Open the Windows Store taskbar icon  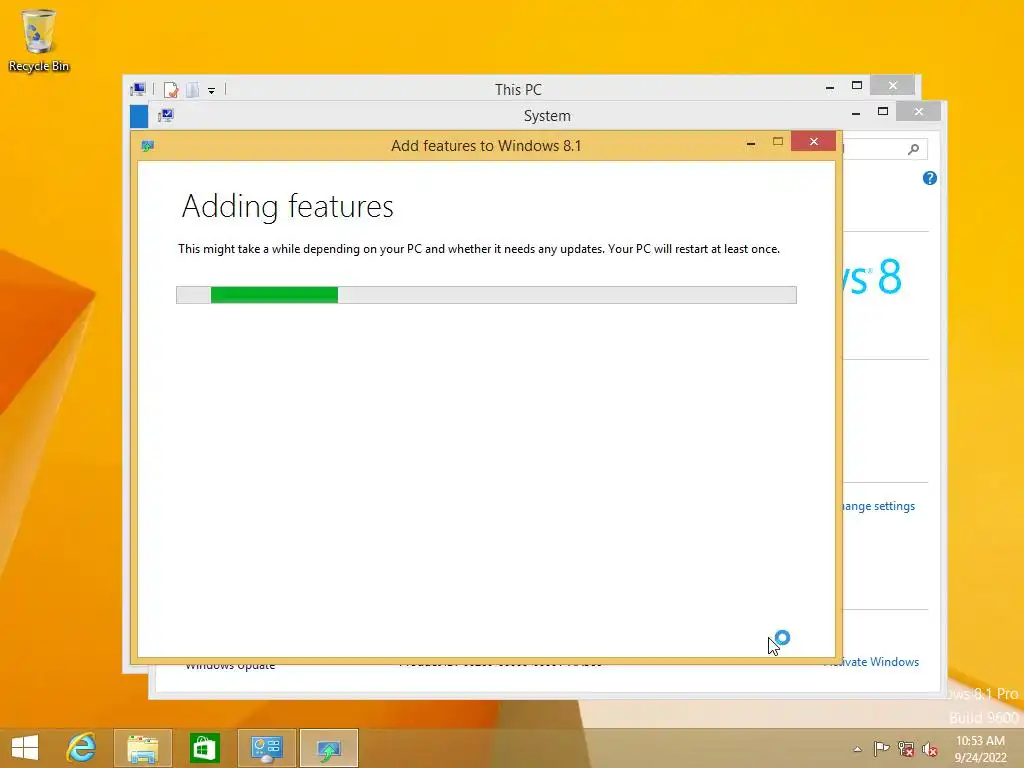tap(204, 748)
